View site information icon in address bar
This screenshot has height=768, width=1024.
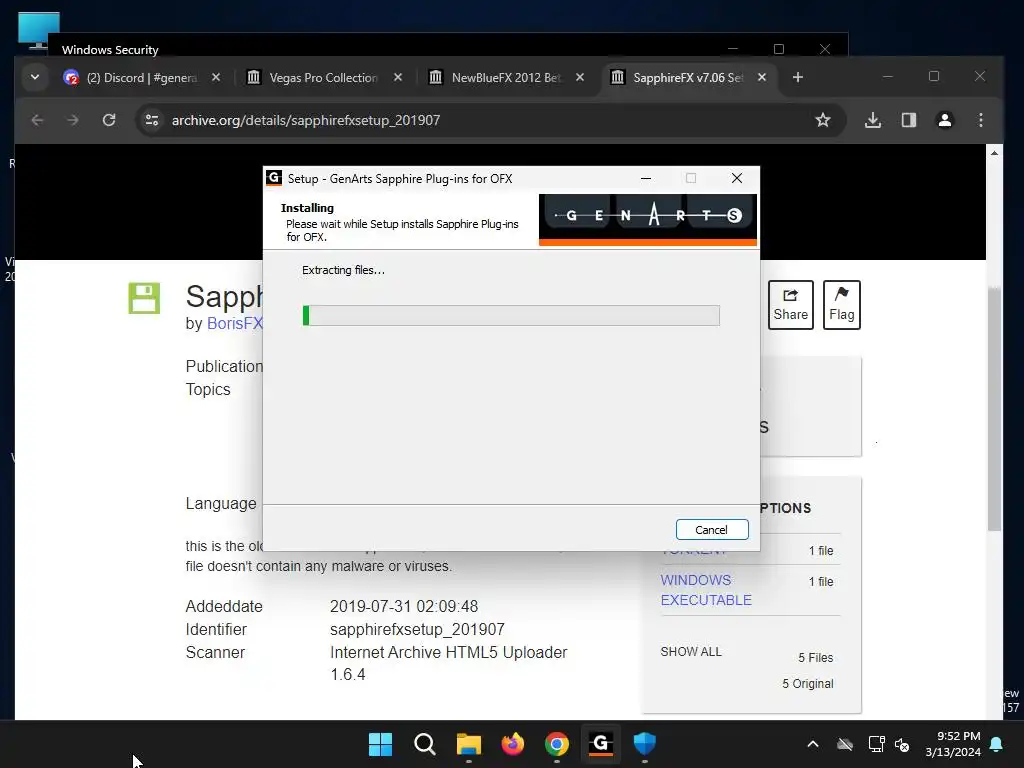point(152,120)
